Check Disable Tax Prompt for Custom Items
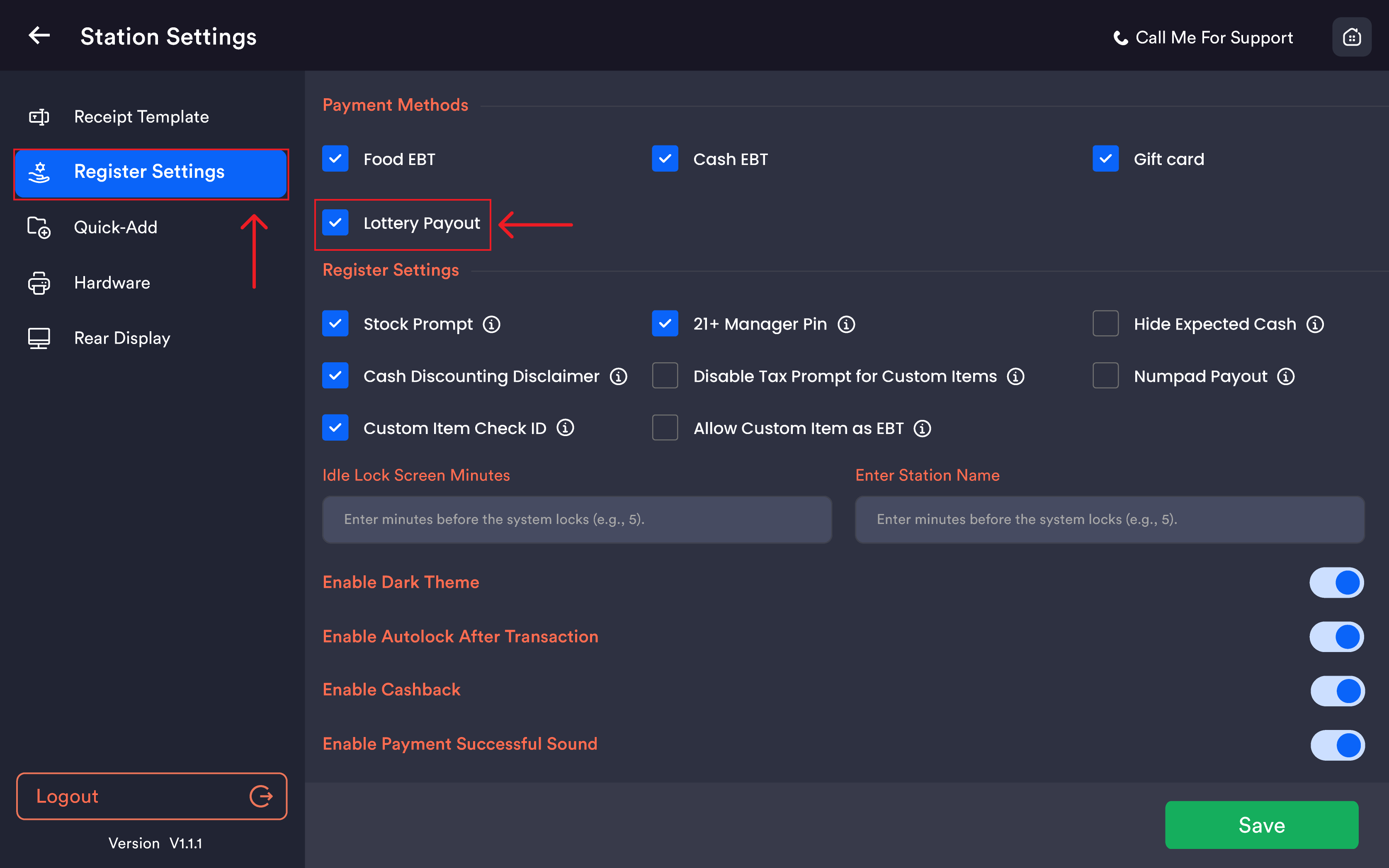 pos(665,376)
